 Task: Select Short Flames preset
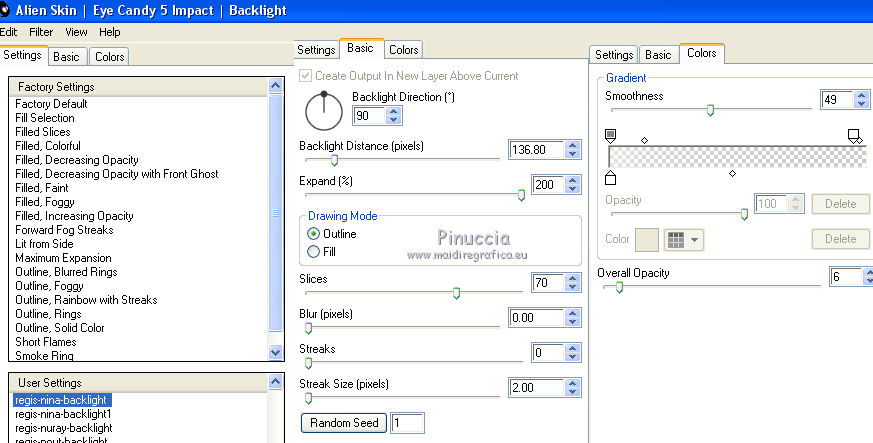(46, 342)
